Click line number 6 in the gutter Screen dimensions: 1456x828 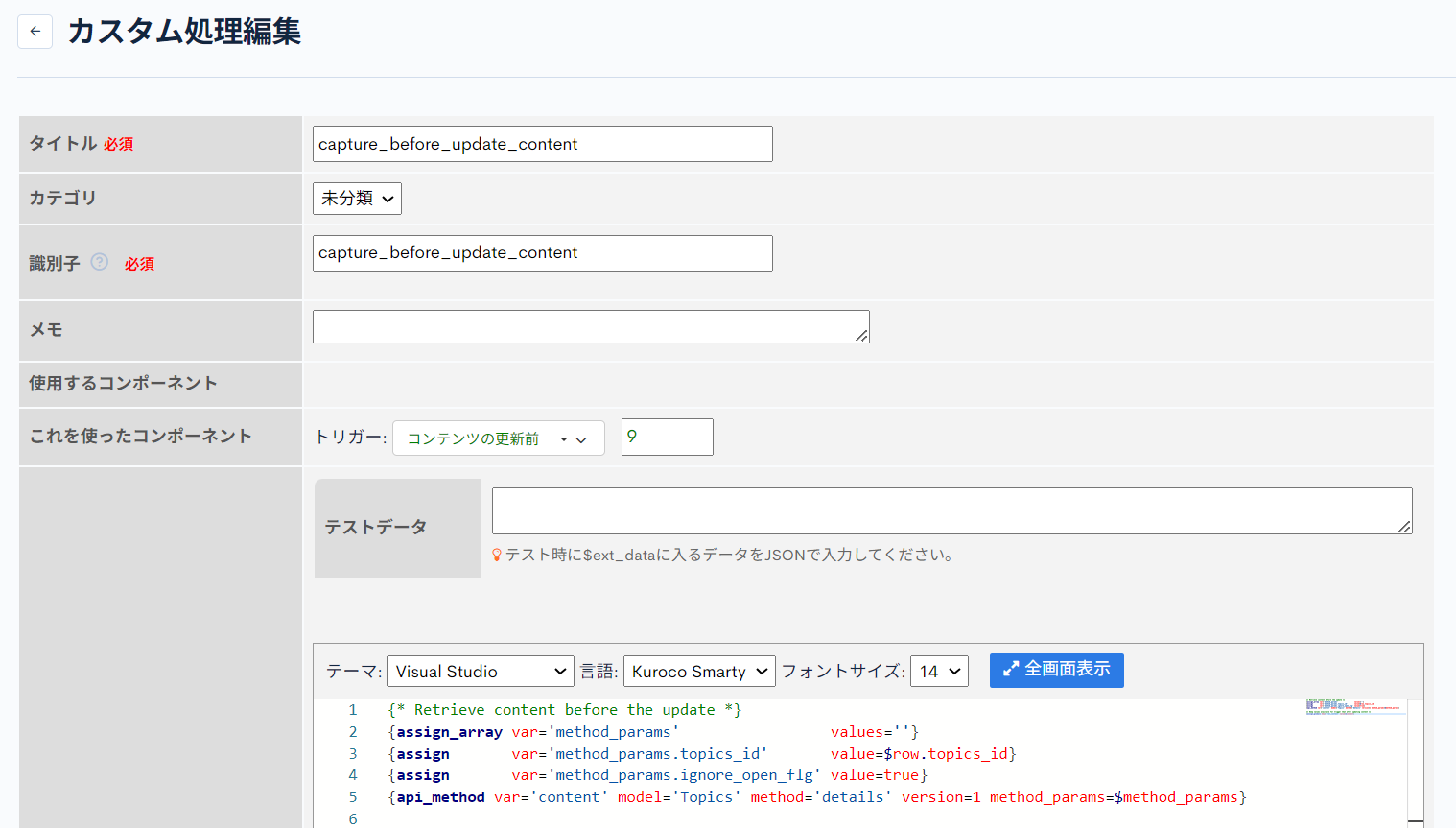(352, 819)
